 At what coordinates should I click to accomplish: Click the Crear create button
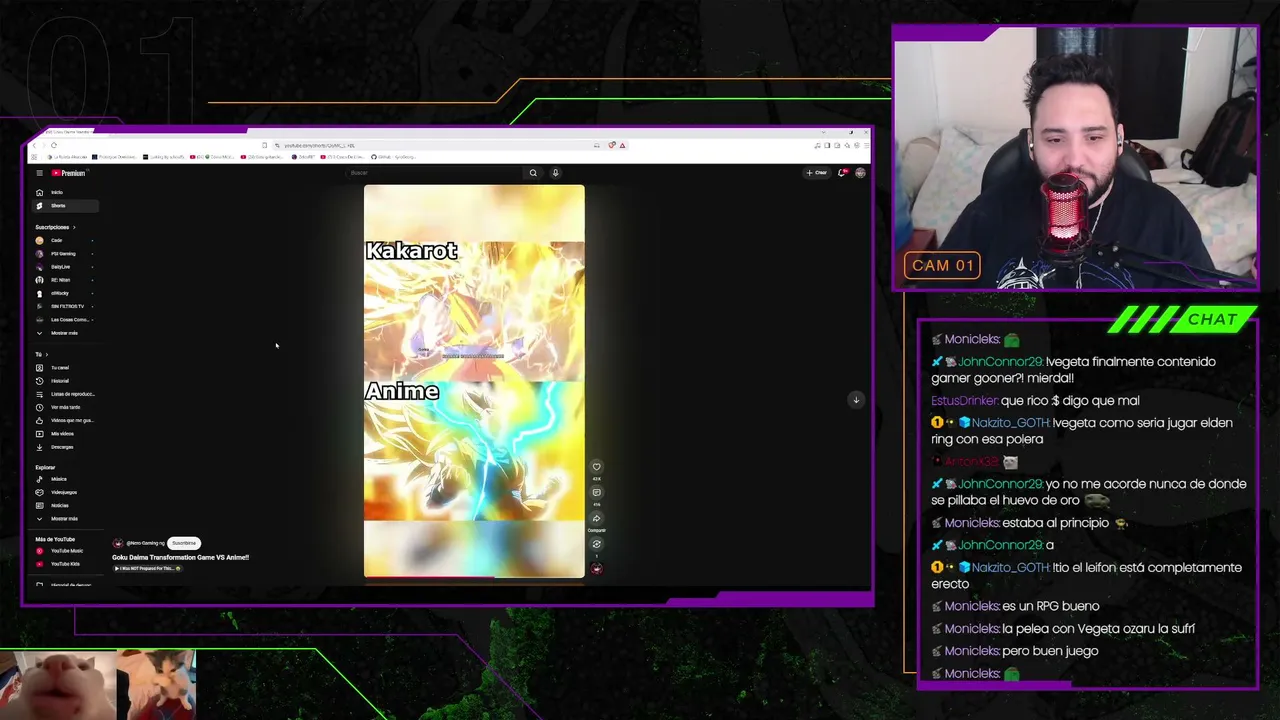click(x=817, y=173)
